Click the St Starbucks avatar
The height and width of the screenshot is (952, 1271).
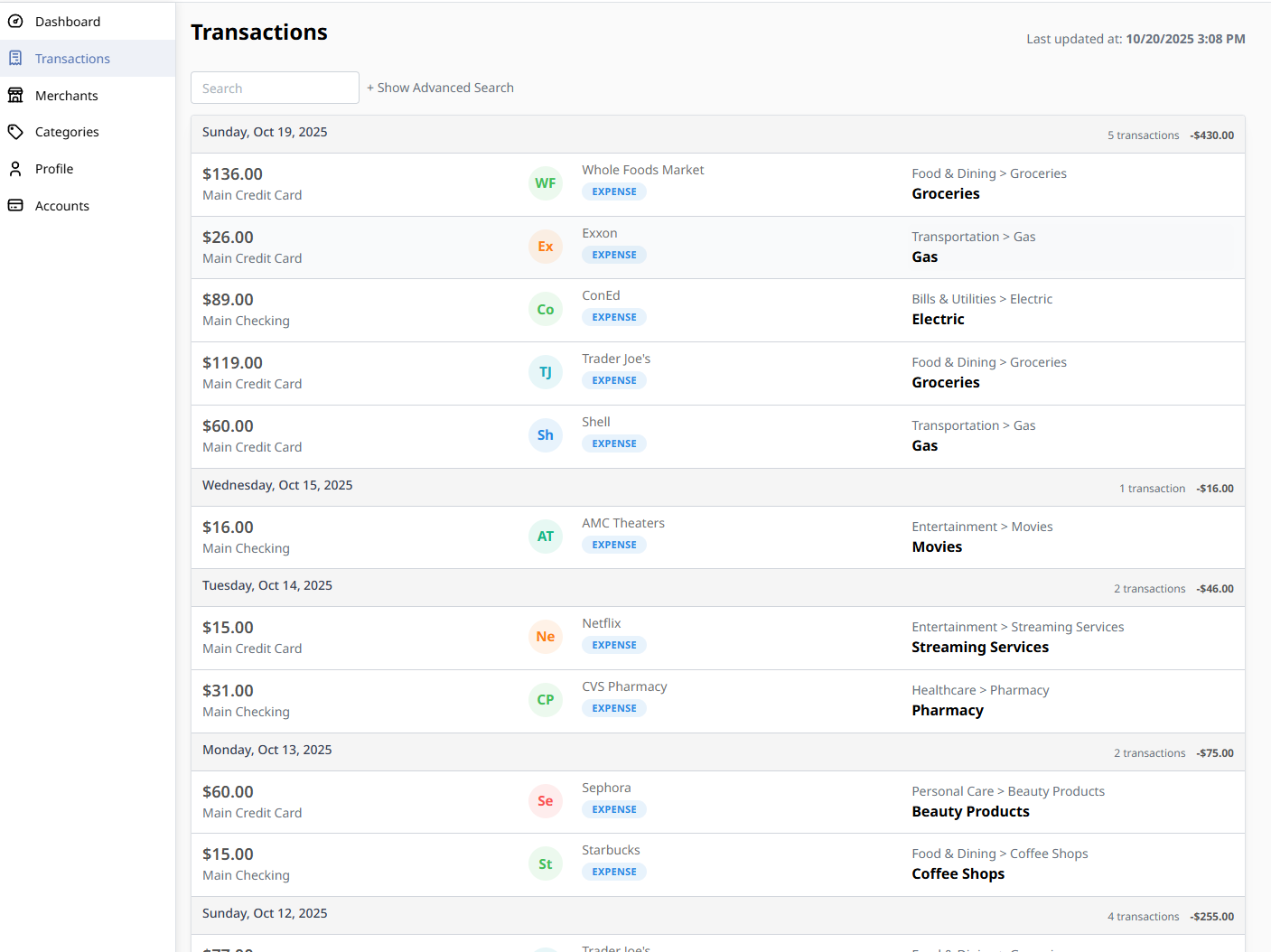(546, 864)
